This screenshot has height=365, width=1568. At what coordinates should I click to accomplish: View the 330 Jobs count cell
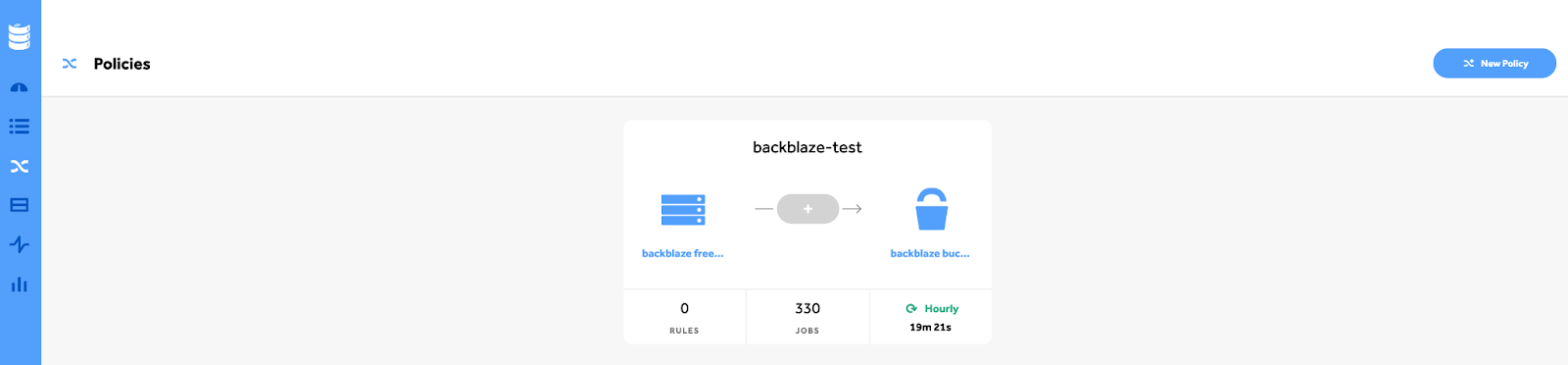click(808, 317)
